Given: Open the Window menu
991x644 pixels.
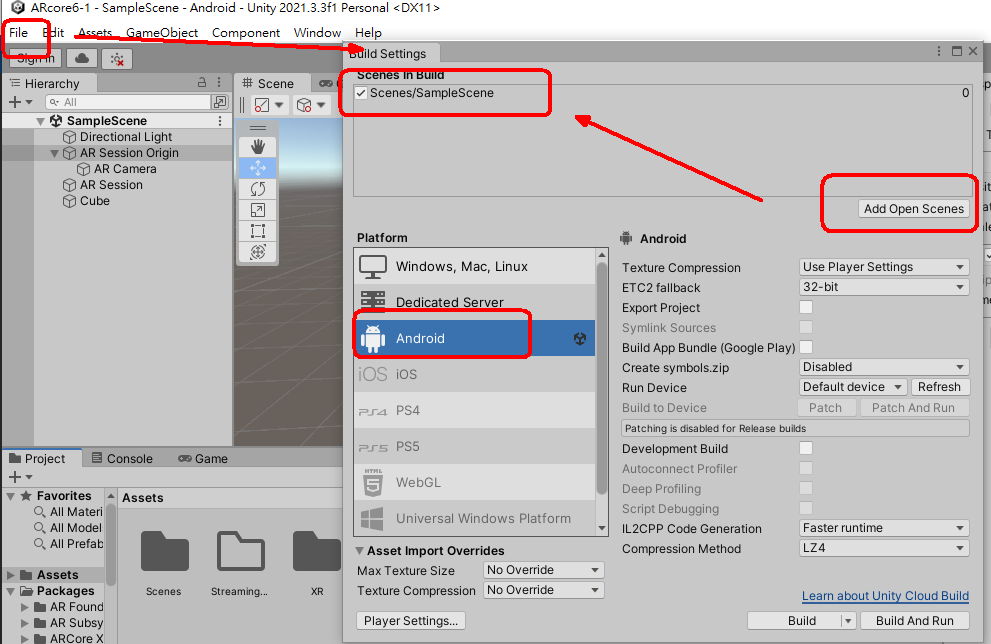Looking at the screenshot, I should [x=317, y=33].
